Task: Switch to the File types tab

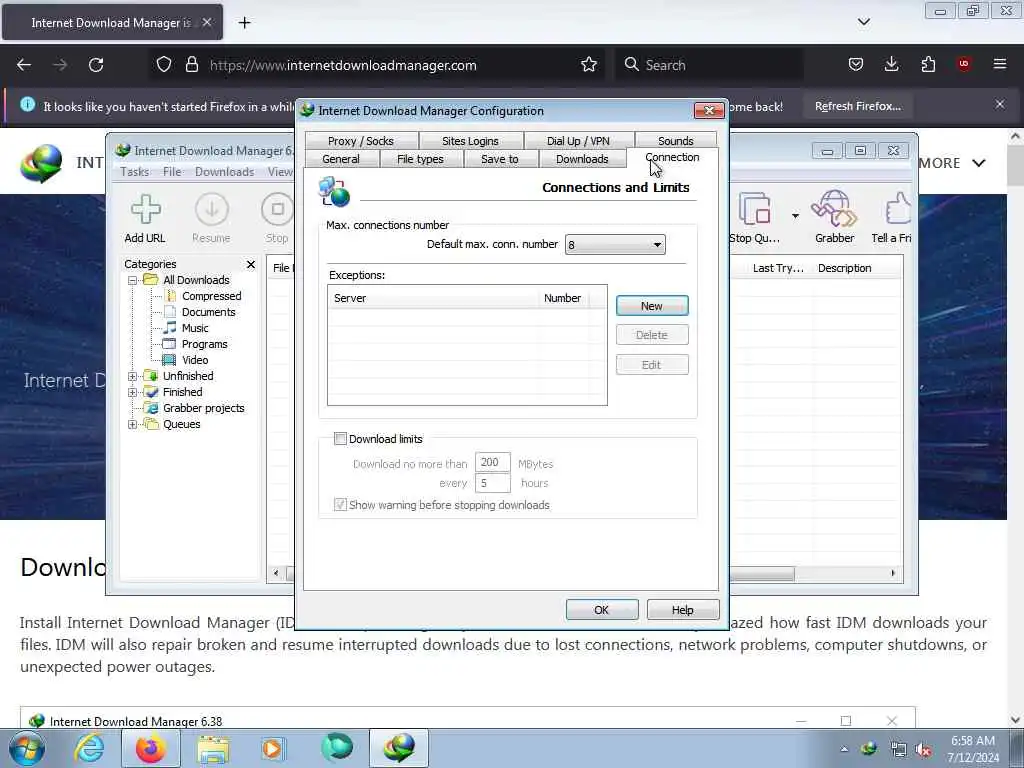Action: (x=421, y=159)
